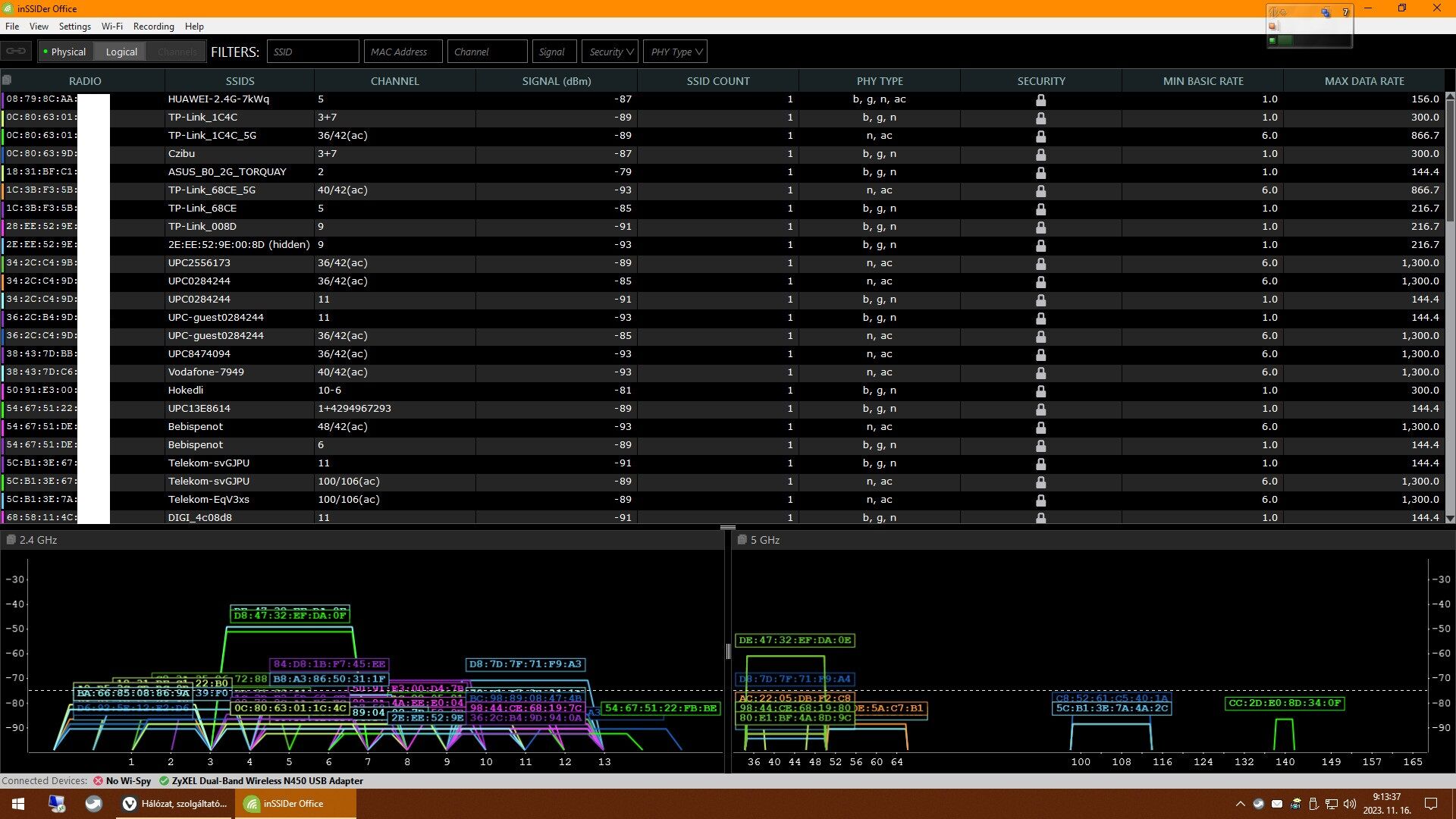Screen dimensions: 1456x819
Task: Click lock icon for ASUS_B0_2G_TORQUAY
Action: [x=1040, y=172]
